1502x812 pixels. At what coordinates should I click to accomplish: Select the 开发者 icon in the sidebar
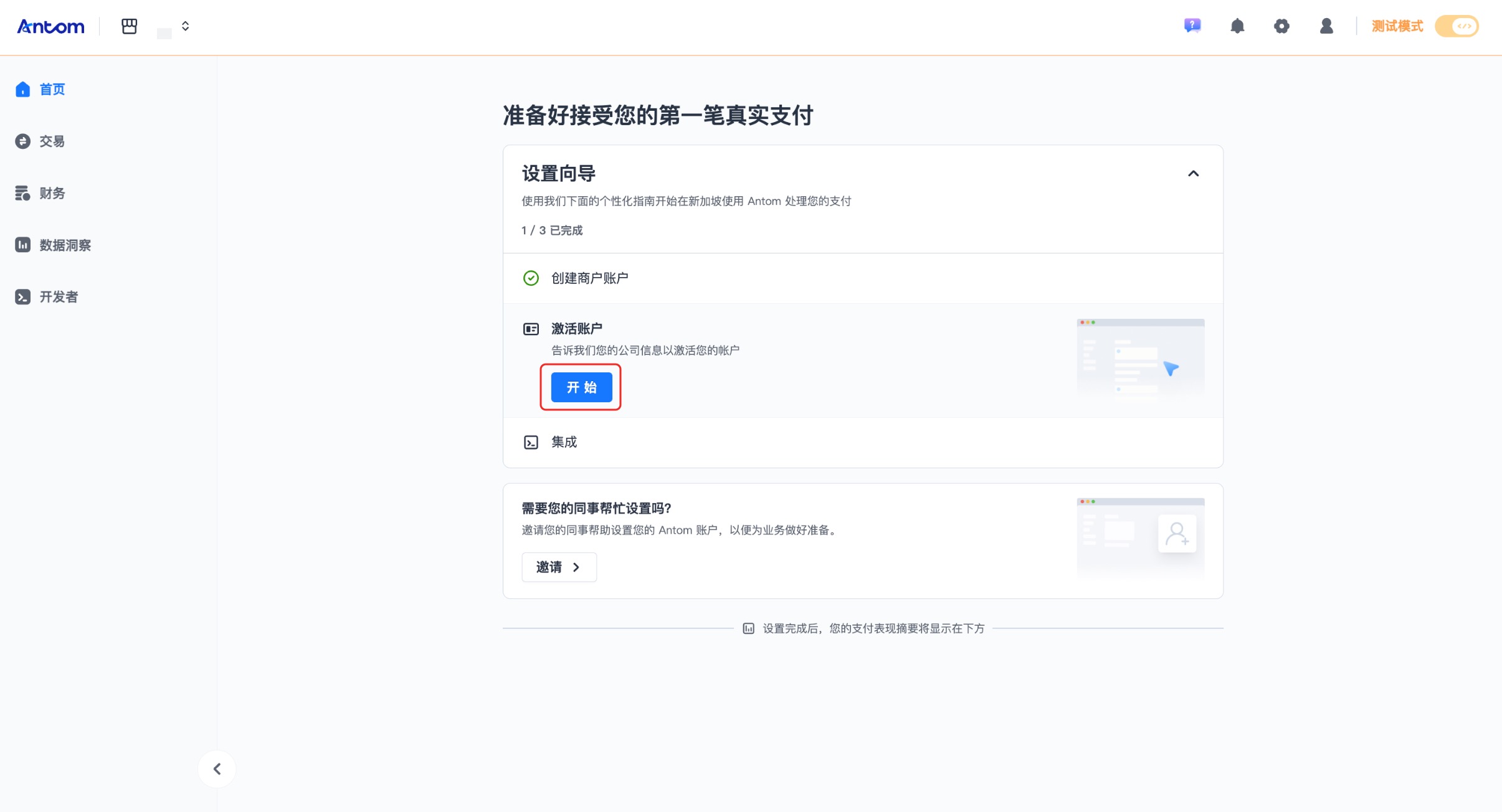(22, 296)
